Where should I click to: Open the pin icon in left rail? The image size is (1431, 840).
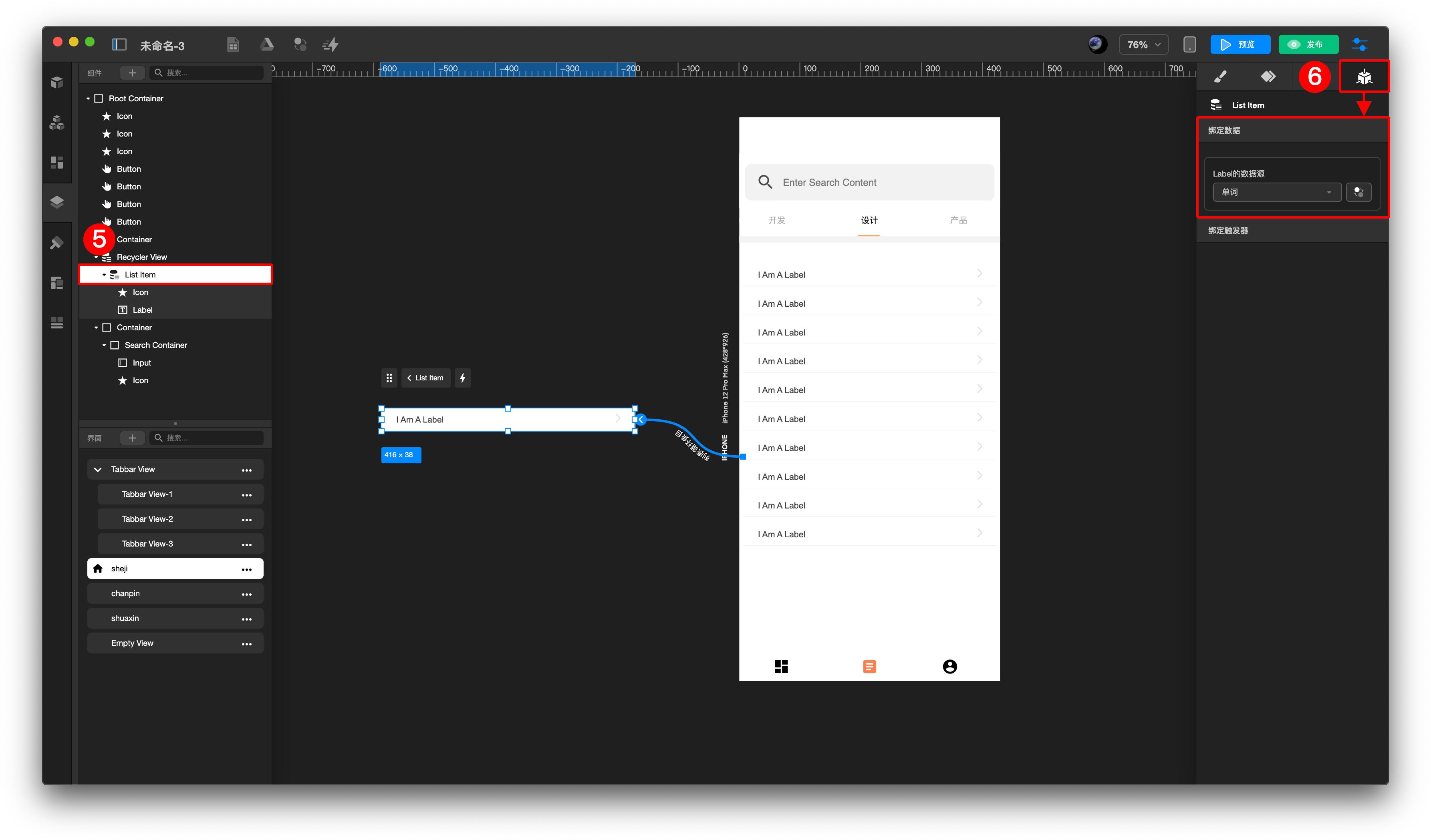57,243
